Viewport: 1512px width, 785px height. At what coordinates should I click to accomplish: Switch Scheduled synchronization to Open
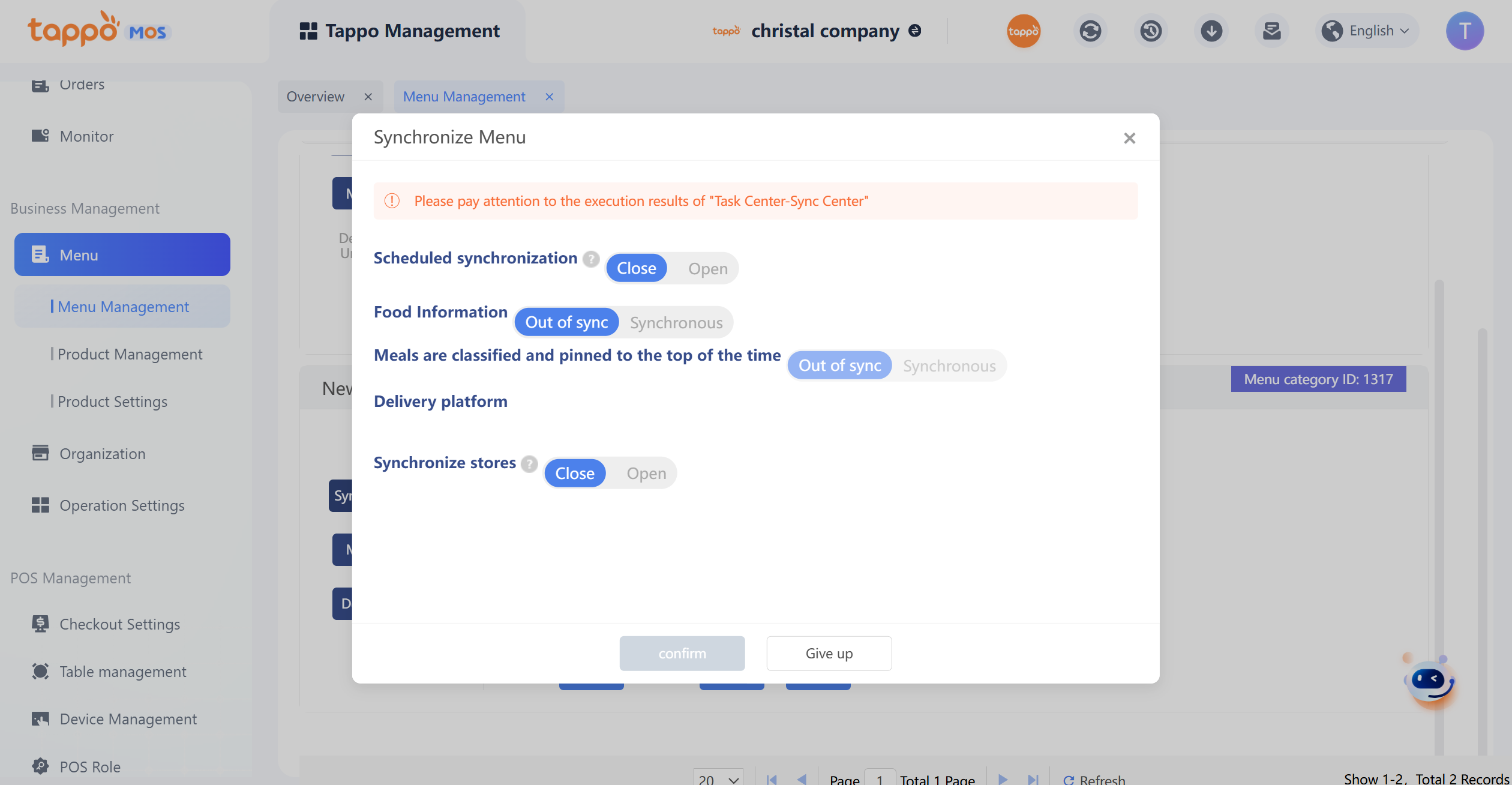[x=707, y=269]
